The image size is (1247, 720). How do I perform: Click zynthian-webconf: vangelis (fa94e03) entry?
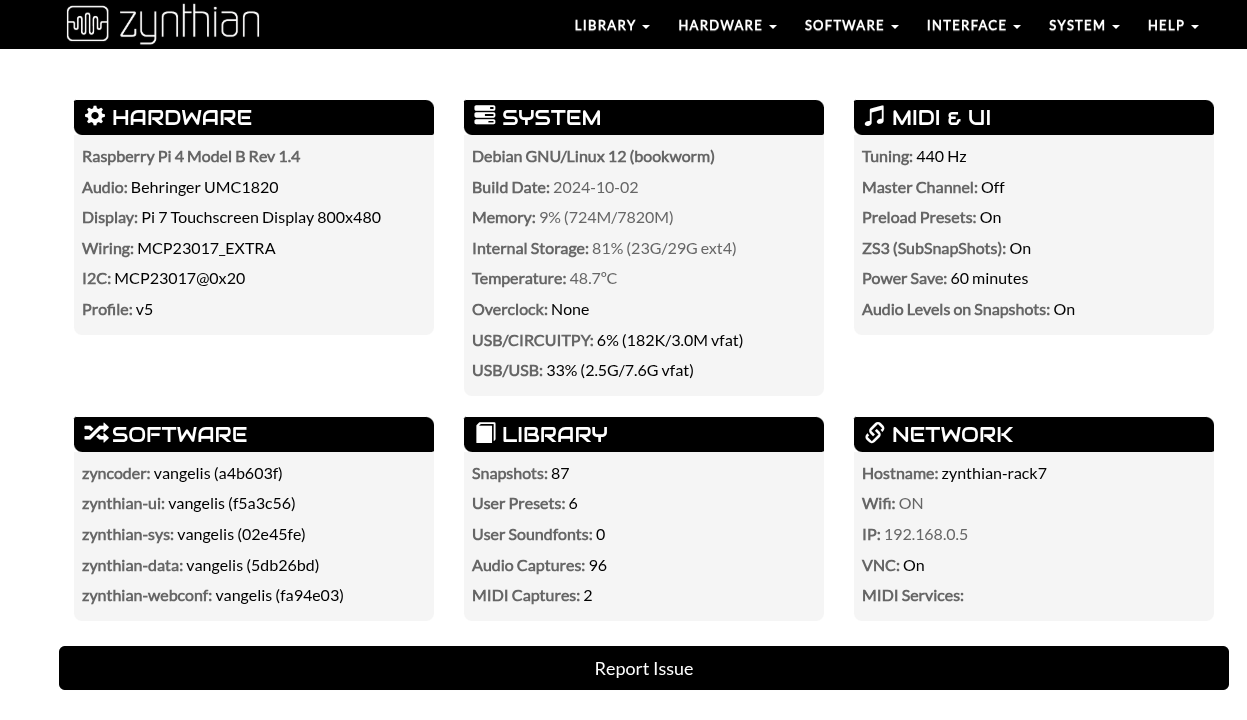click(x=213, y=595)
